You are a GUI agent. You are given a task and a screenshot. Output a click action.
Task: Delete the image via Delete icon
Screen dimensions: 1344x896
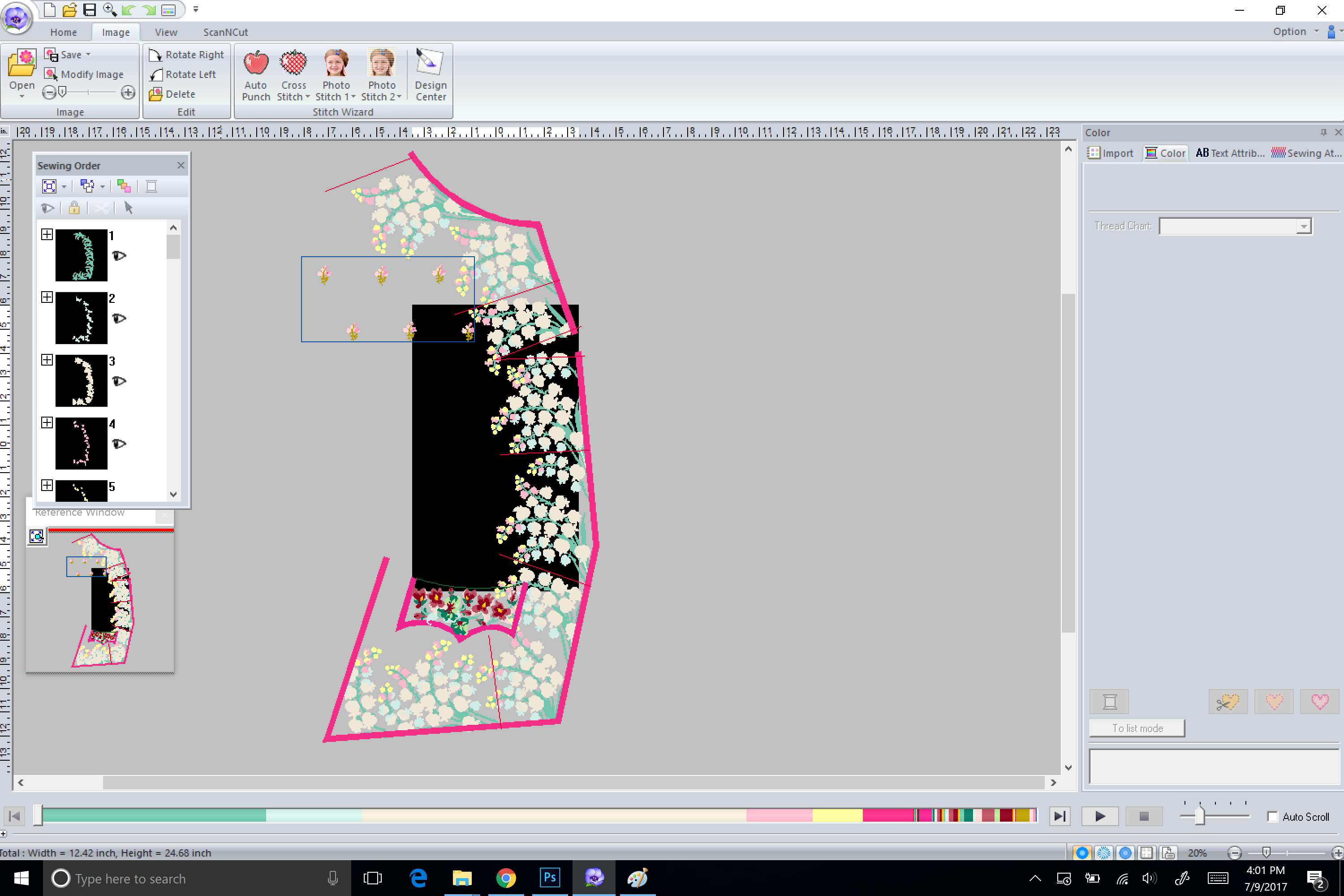(x=155, y=94)
